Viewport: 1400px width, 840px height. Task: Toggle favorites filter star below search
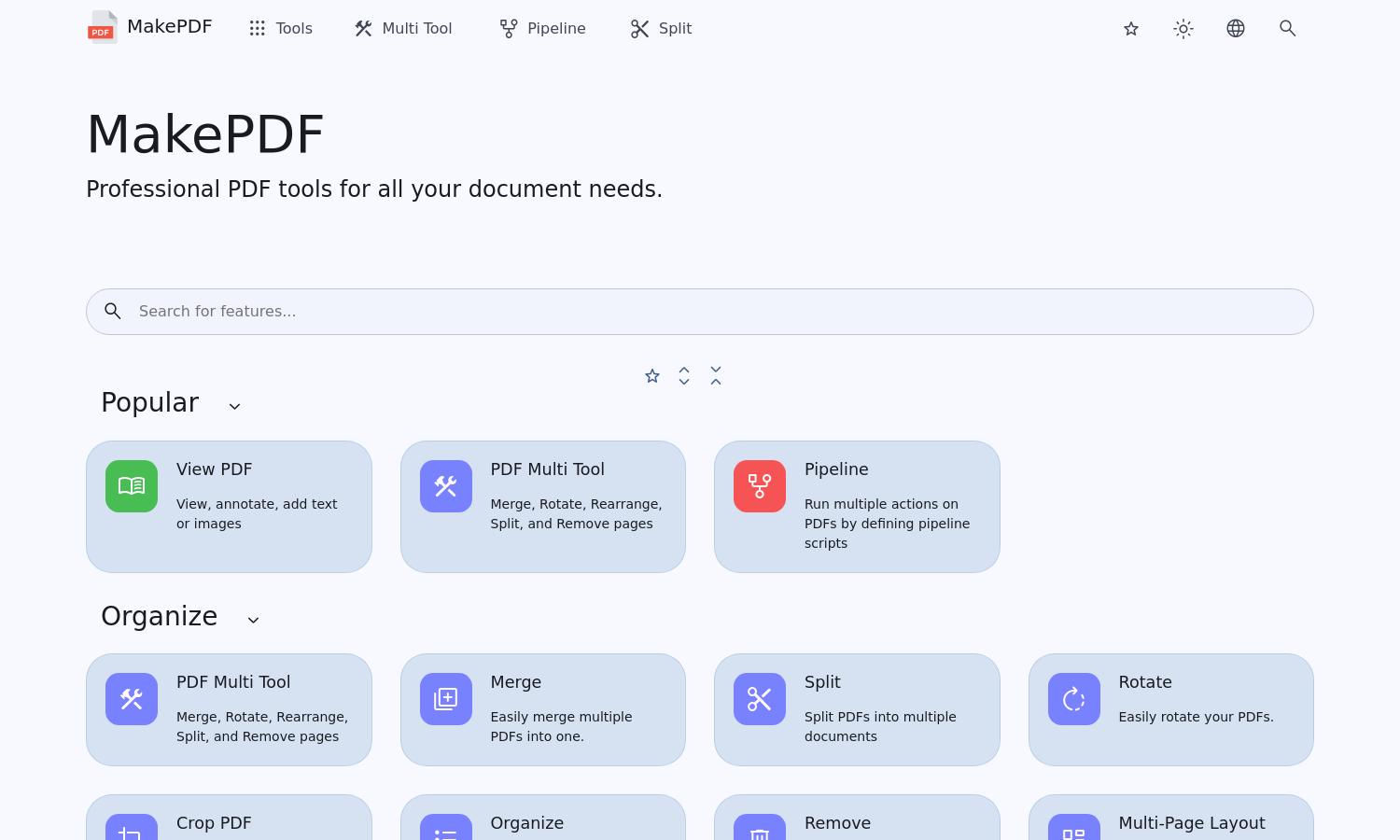pos(652,376)
